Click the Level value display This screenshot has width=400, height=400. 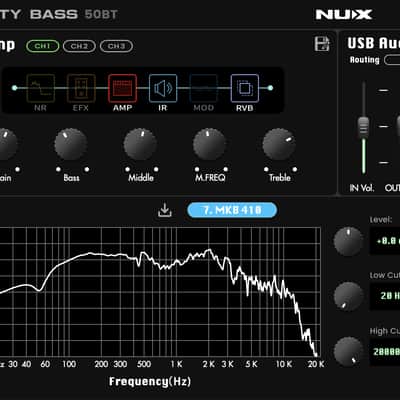click(x=385, y=241)
